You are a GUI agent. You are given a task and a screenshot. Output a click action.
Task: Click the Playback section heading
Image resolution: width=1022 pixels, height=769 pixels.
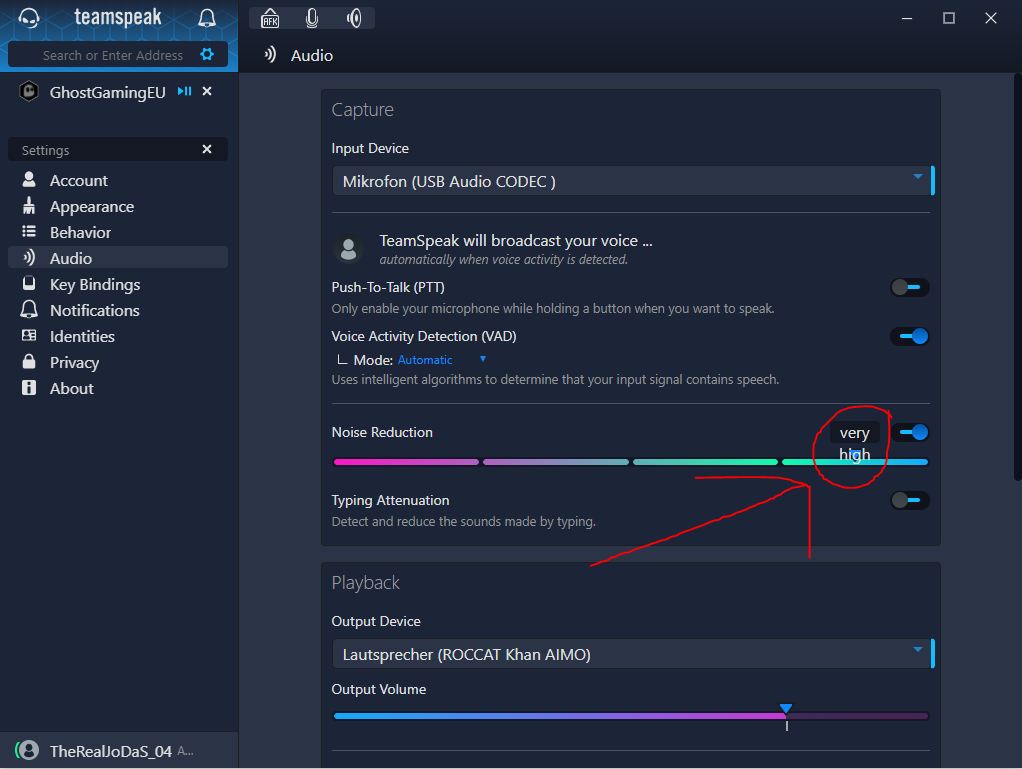tap(366, 583)
